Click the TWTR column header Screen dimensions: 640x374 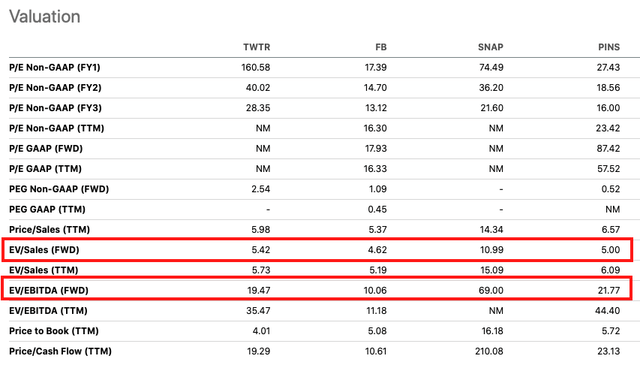point(257,47)
